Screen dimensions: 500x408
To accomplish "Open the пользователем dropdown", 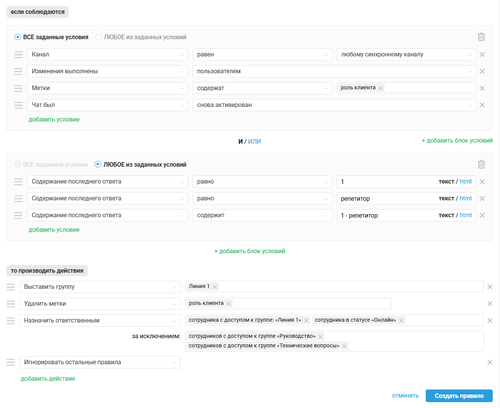I will (334, 71).
